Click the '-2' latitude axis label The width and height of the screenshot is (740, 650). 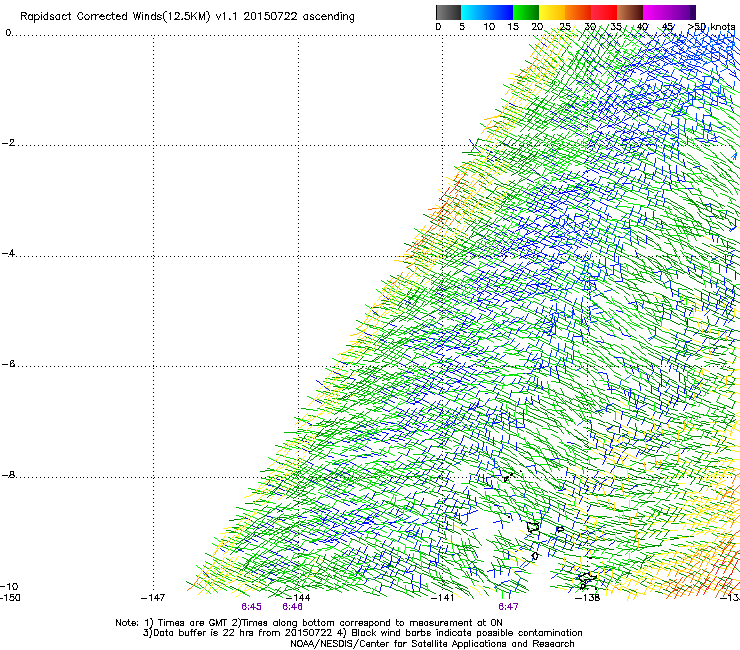(x=8, y=143)
